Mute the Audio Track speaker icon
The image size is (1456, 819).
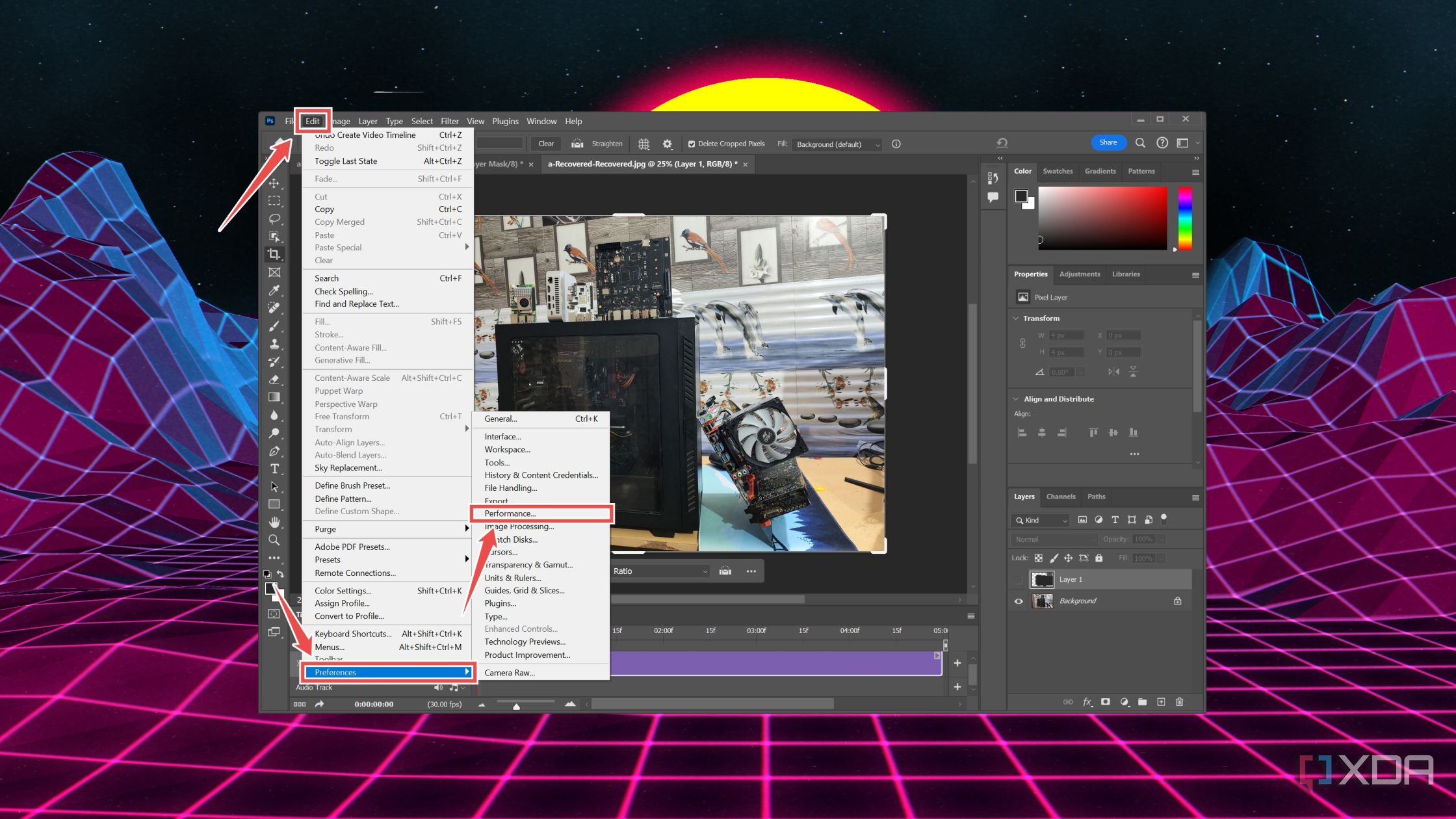pyautogui.click(x=439, y=688)
